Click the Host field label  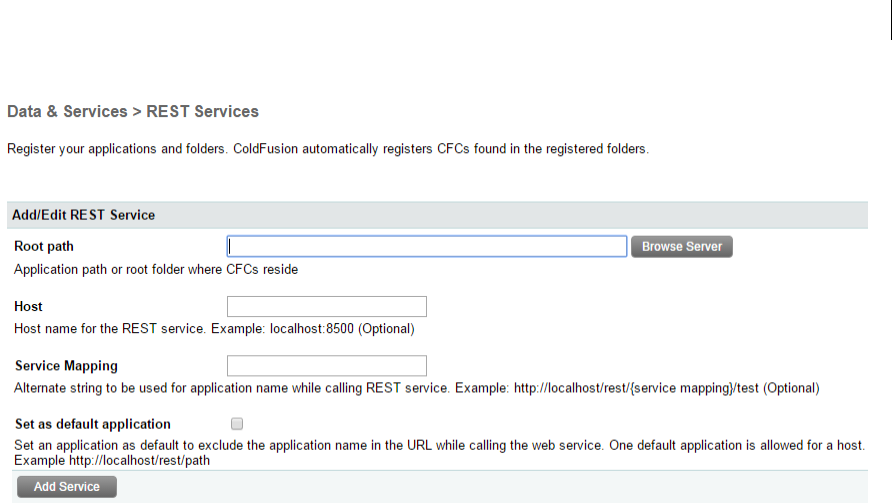pos(28,306)
